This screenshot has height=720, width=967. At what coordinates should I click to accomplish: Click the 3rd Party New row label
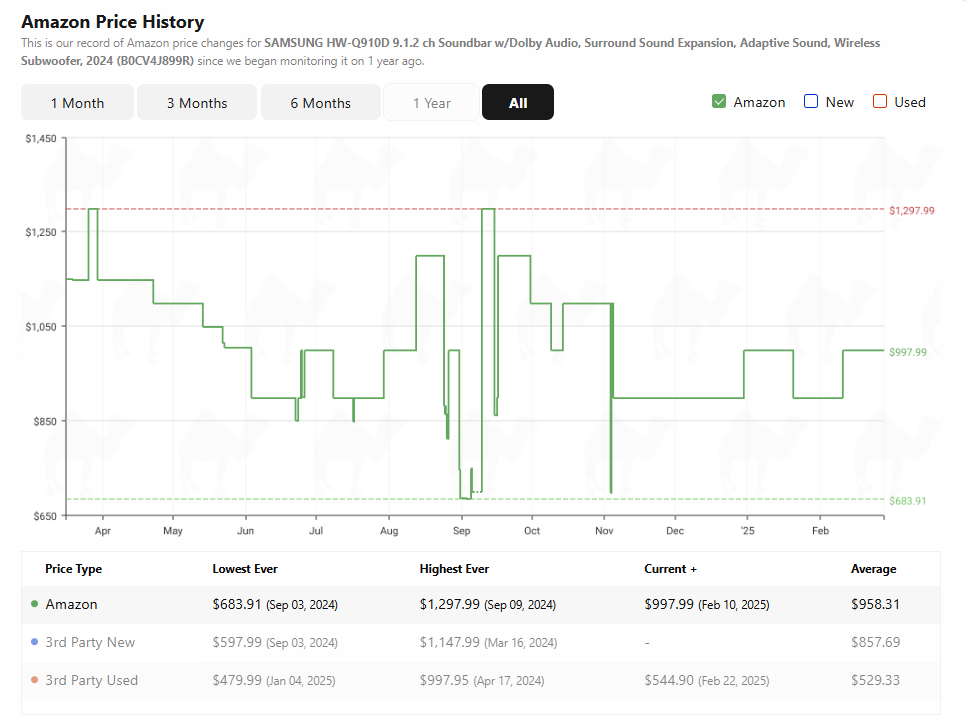90,642
